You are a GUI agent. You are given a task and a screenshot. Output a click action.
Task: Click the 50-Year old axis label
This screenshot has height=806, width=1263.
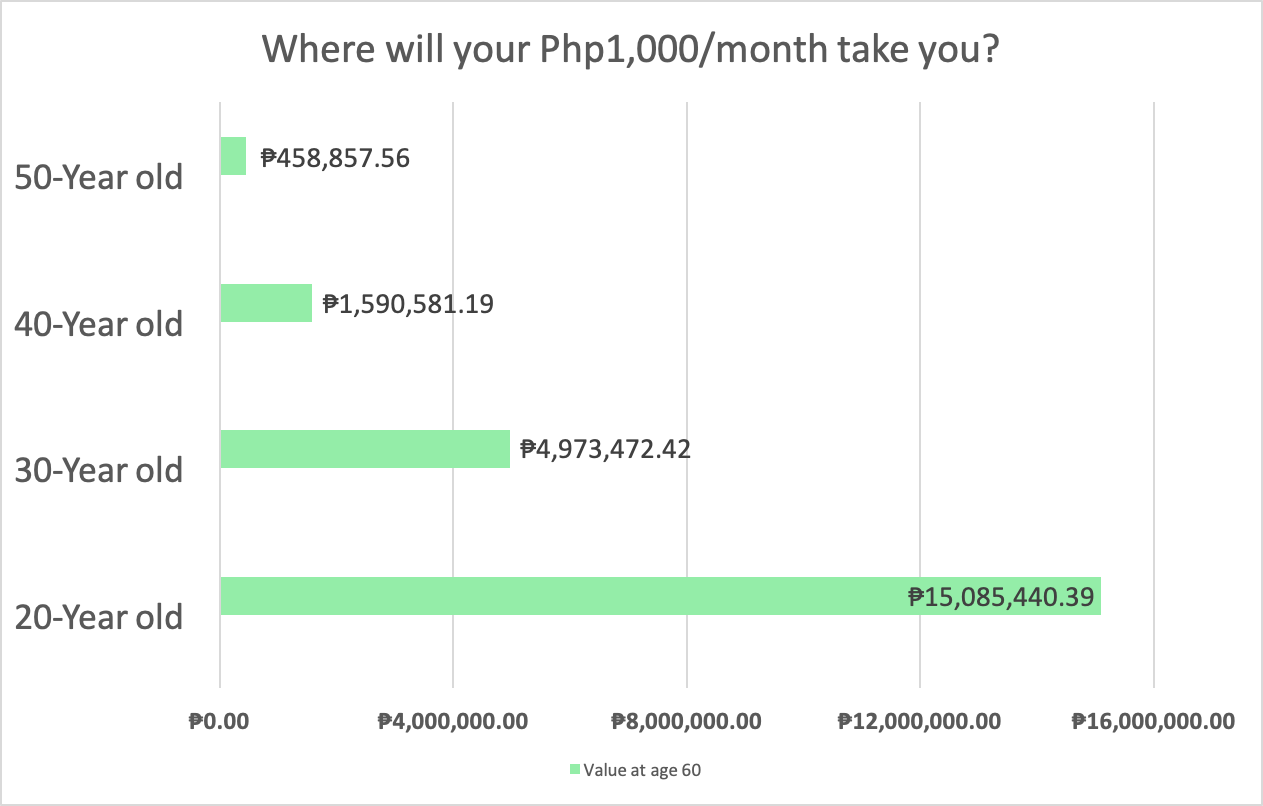point(100,177)
